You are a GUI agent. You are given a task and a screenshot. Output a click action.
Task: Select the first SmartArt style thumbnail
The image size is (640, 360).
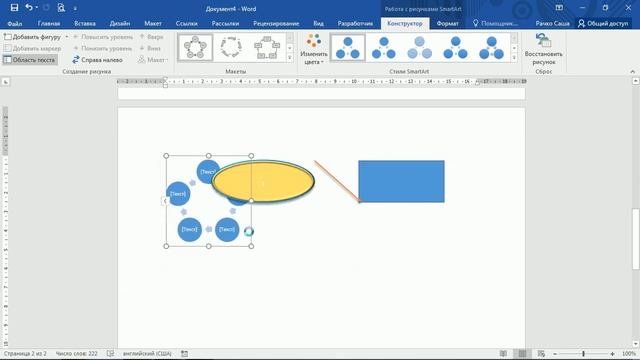coord(348,48)
